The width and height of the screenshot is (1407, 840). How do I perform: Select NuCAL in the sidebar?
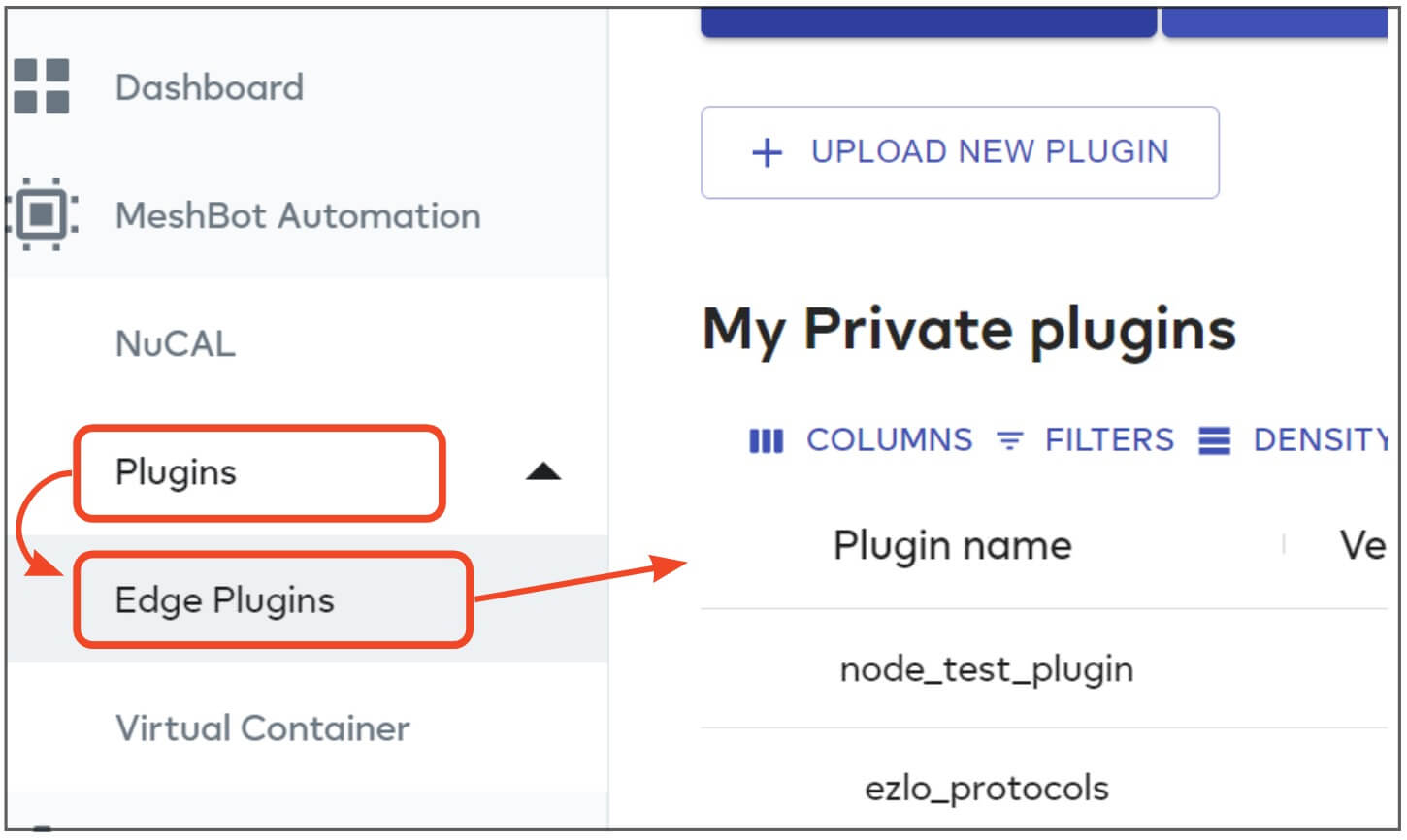click(176, 343)
